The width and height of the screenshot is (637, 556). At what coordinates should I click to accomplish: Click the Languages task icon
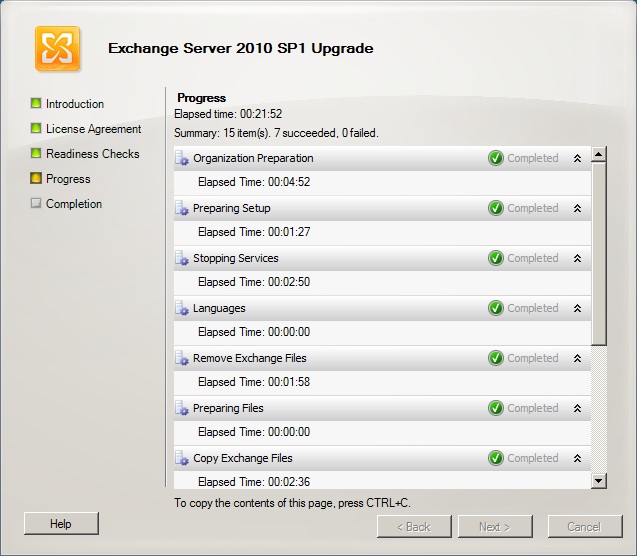[x=182, y=308]
